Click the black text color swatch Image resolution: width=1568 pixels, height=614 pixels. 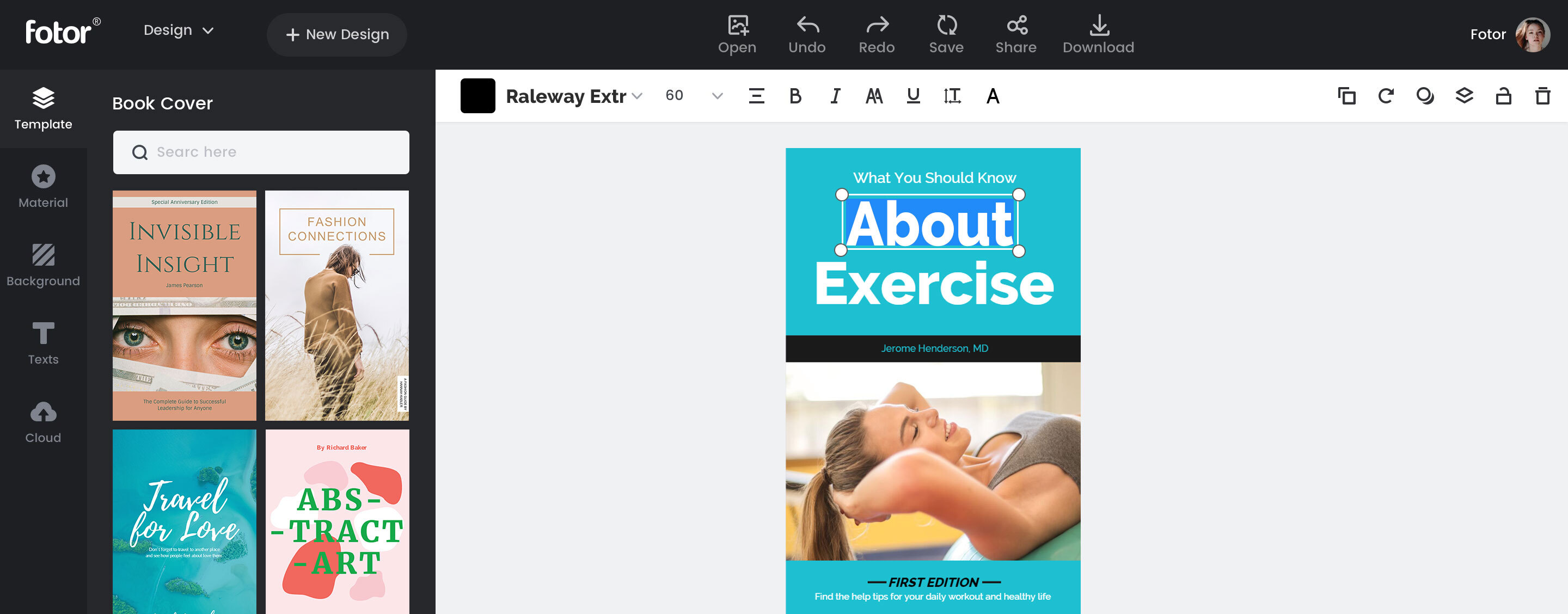(478, 96)
